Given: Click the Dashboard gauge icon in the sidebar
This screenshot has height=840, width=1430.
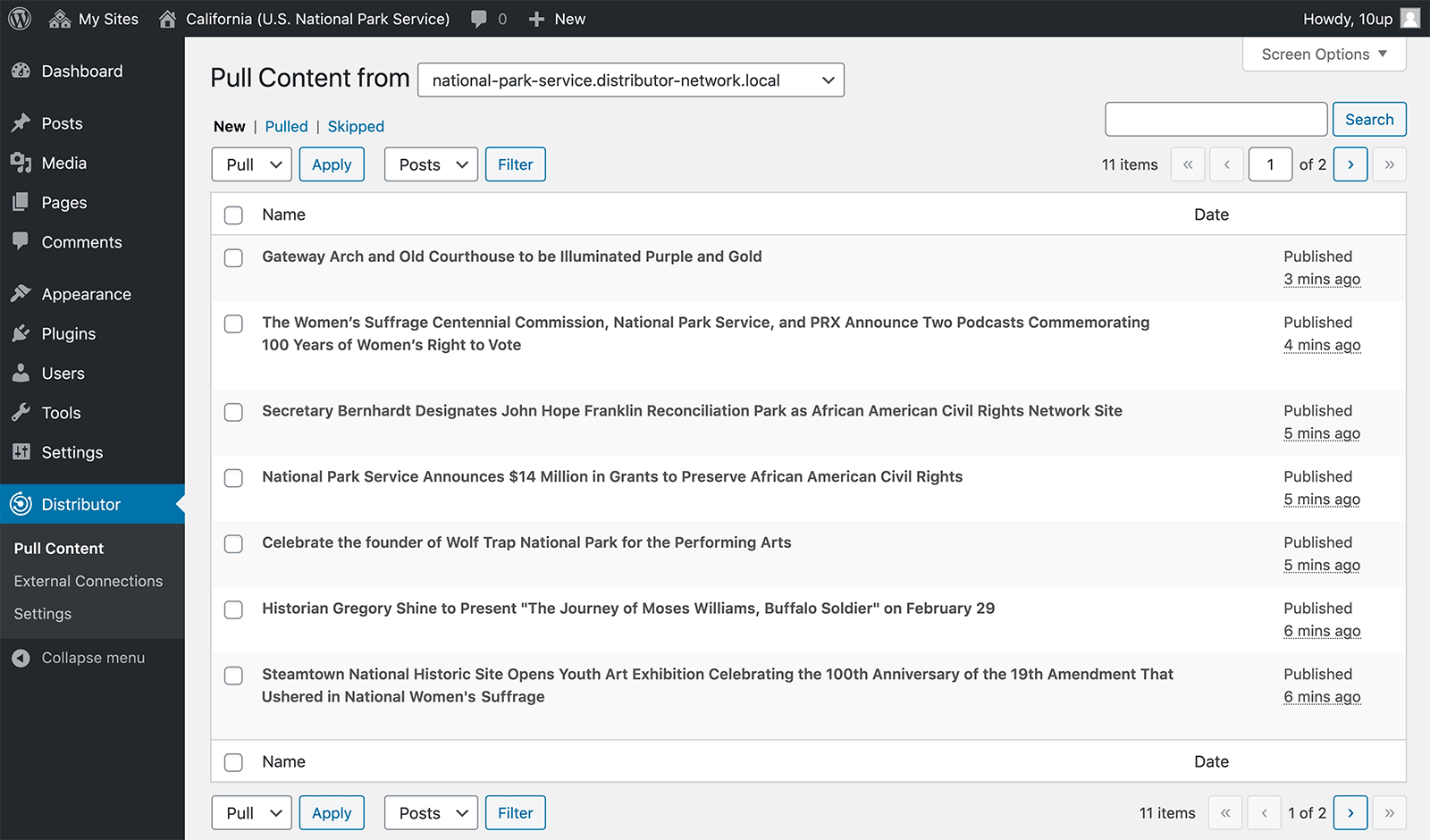Looking at the screenshot, I should click(21, 71).
